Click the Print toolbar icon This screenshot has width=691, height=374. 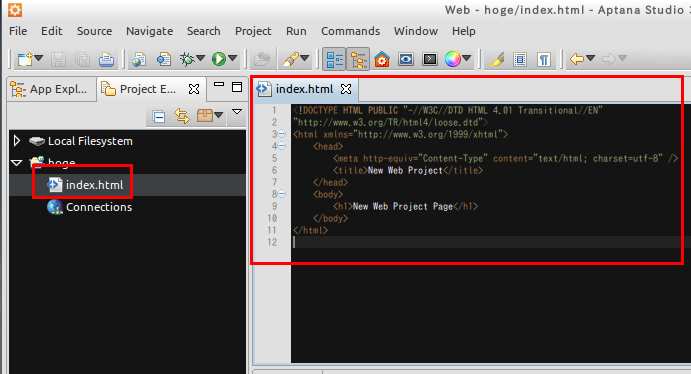[x=106, y=59]
